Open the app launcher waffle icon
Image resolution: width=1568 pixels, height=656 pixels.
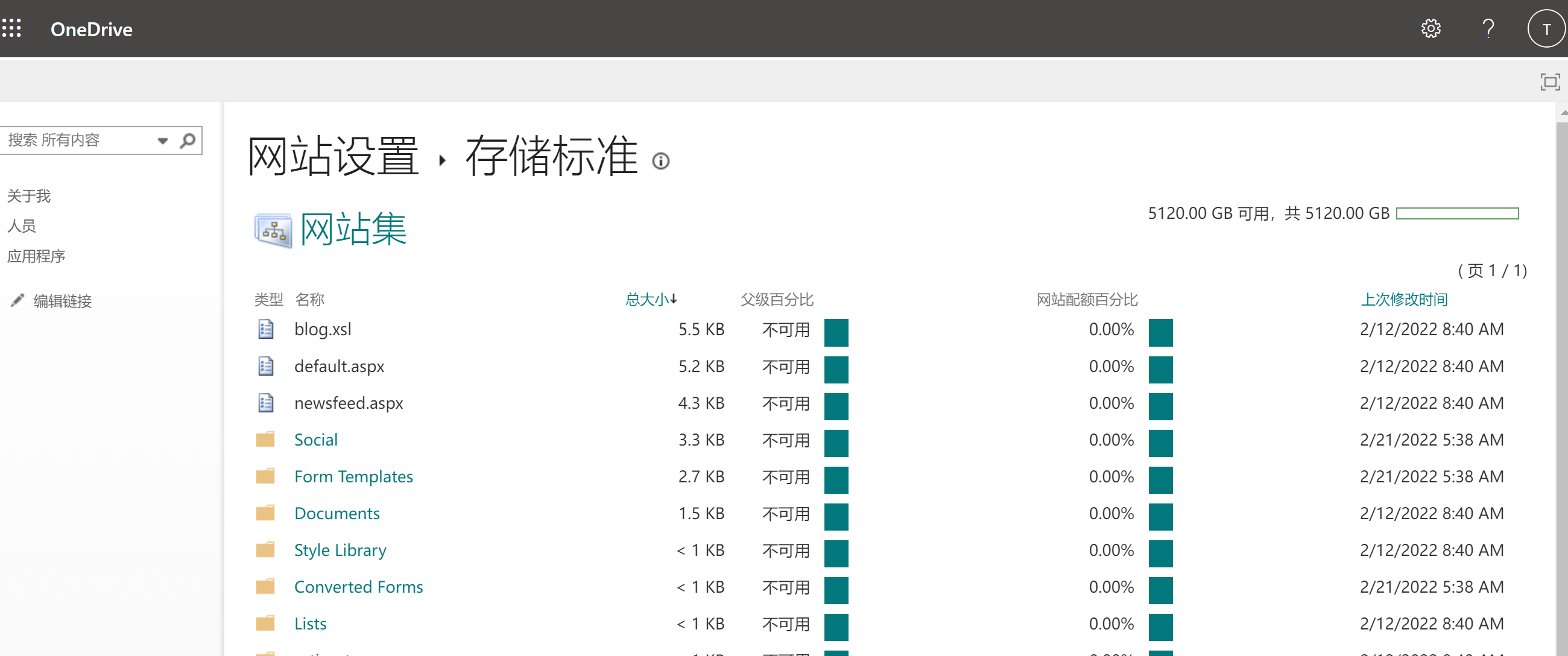pos(11,27)
